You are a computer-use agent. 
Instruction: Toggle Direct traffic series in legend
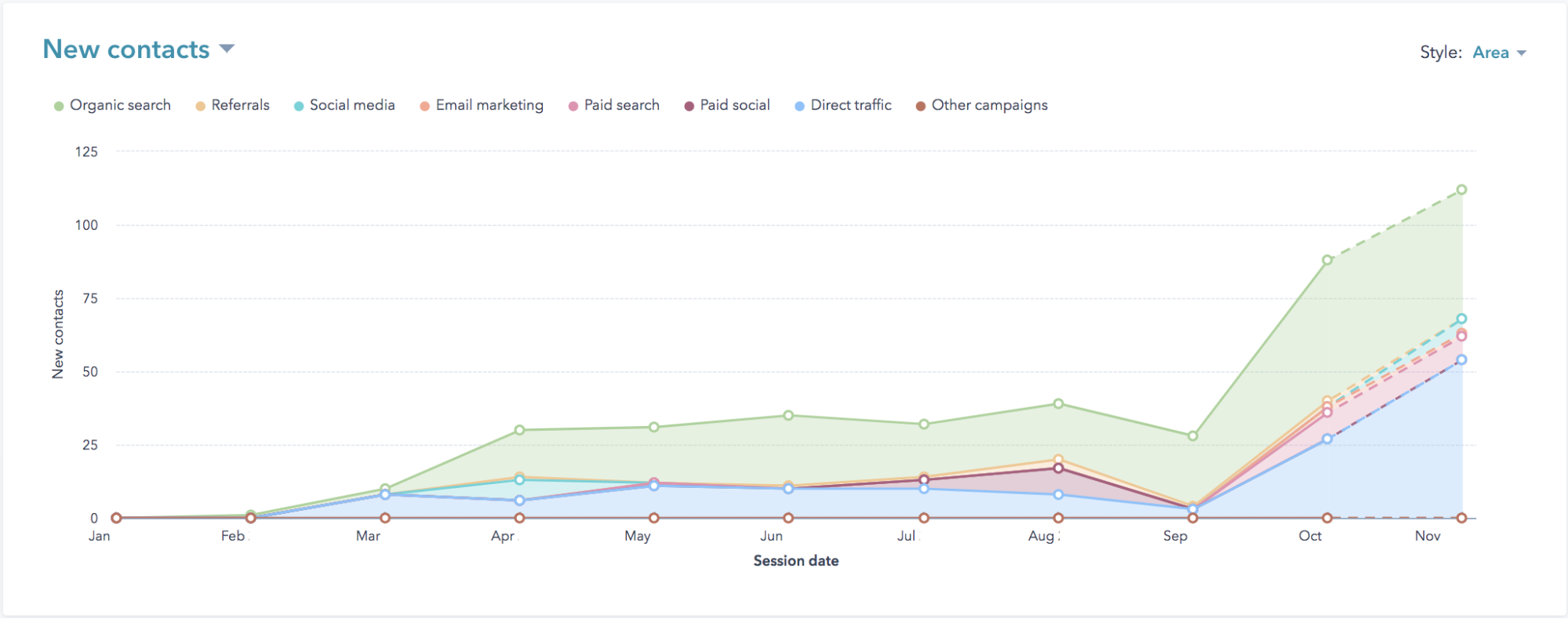(x=843, y=105)
